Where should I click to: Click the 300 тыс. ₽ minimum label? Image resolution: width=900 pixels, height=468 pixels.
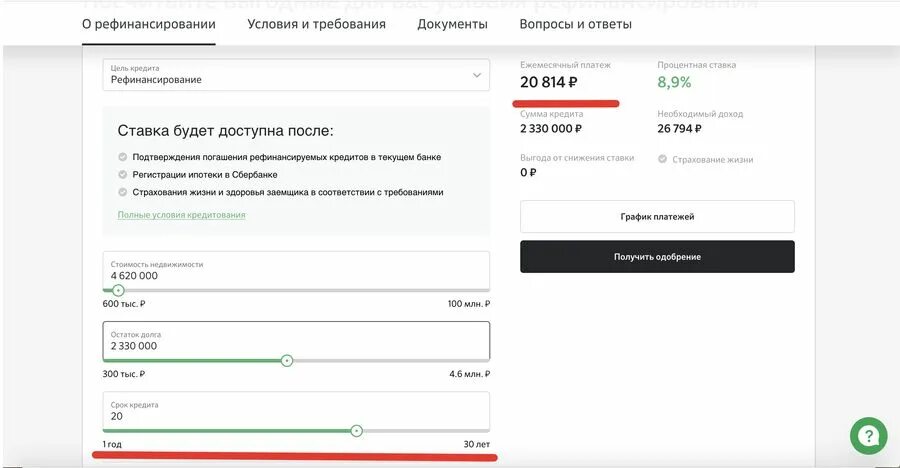pos(124,374)
